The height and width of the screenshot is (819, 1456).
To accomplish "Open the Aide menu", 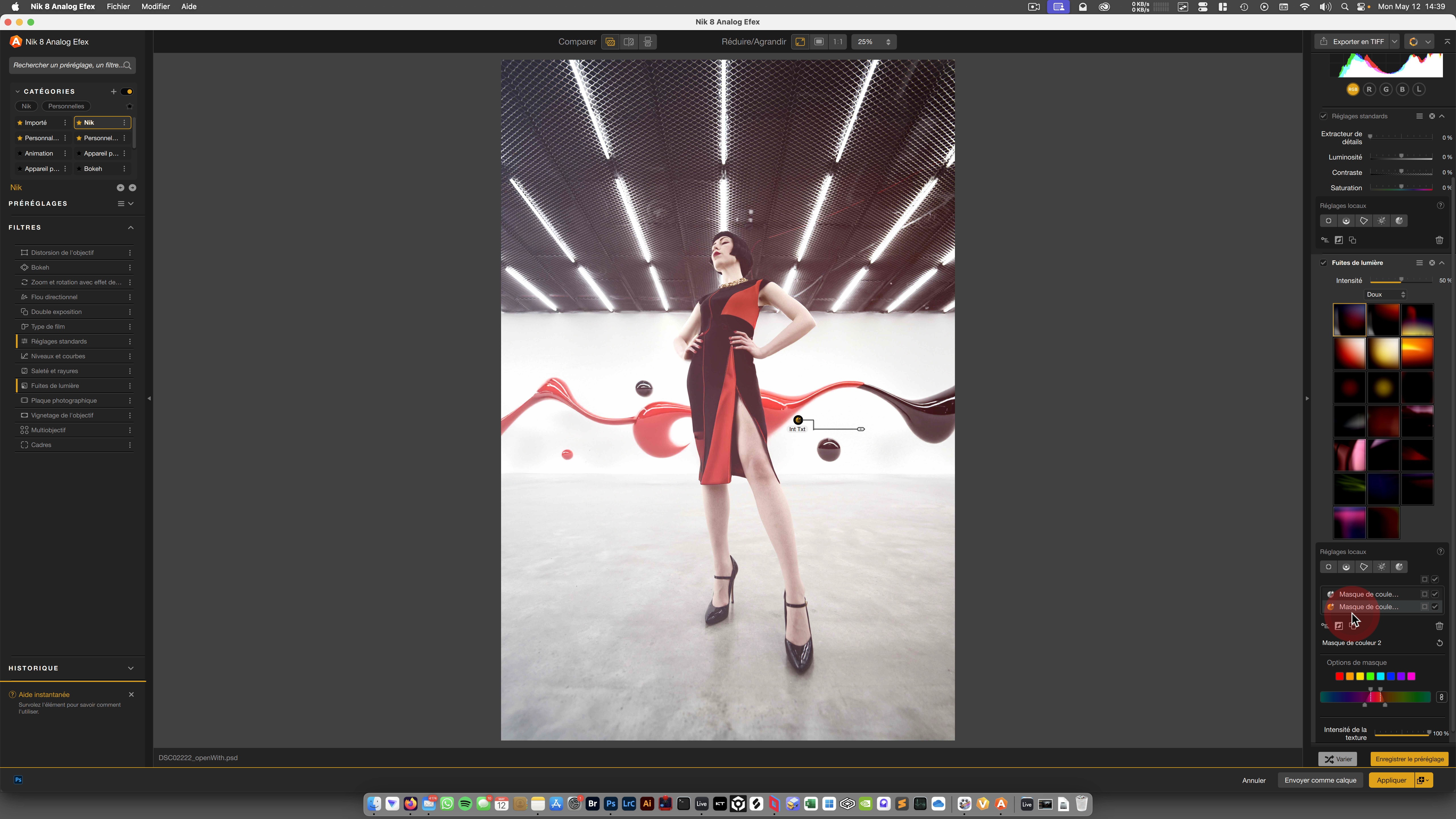I will [189, 7].
